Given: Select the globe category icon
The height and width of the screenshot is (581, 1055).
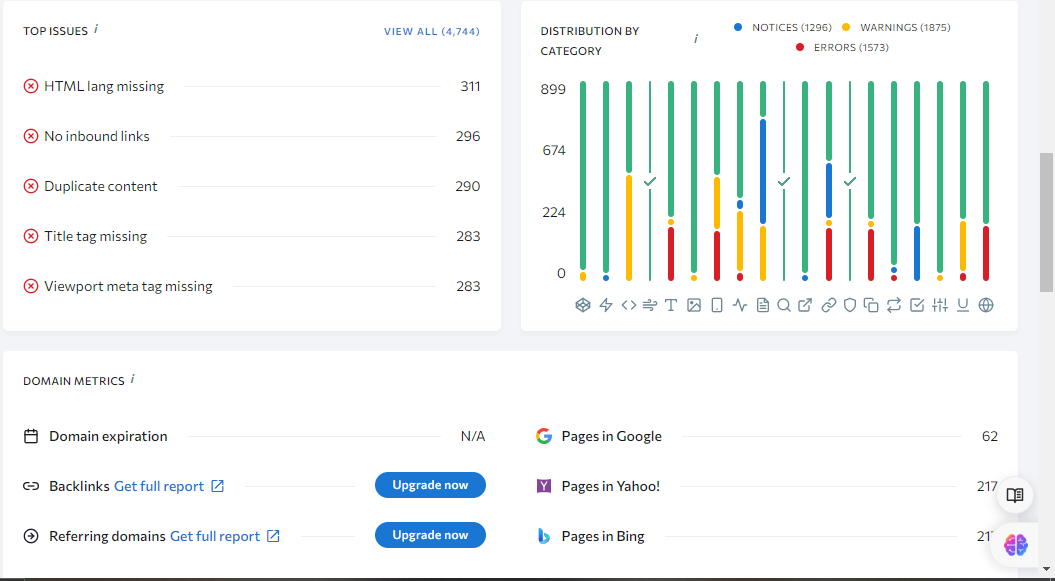Looking at the screenshot, I should click(986, 305).
